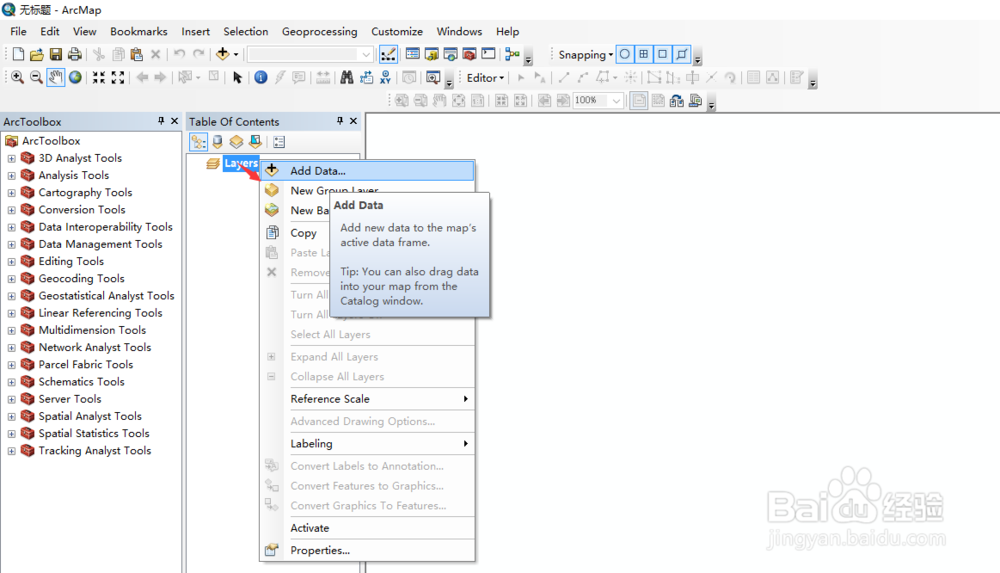Open the Editor dropdown menu

tap(485, 77)
